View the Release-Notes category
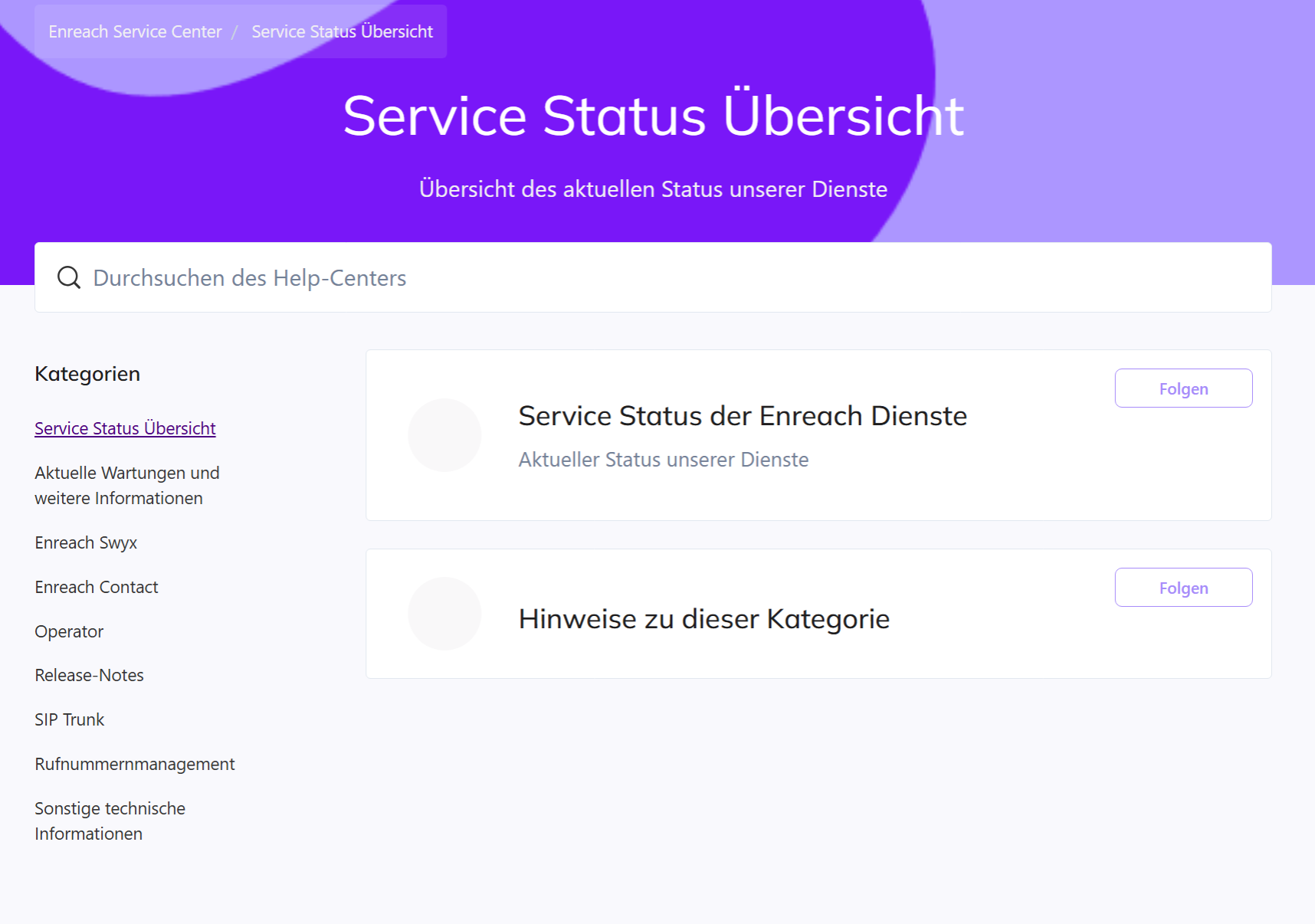Viewport: 1315px width, 924px height. coord(89,675)
